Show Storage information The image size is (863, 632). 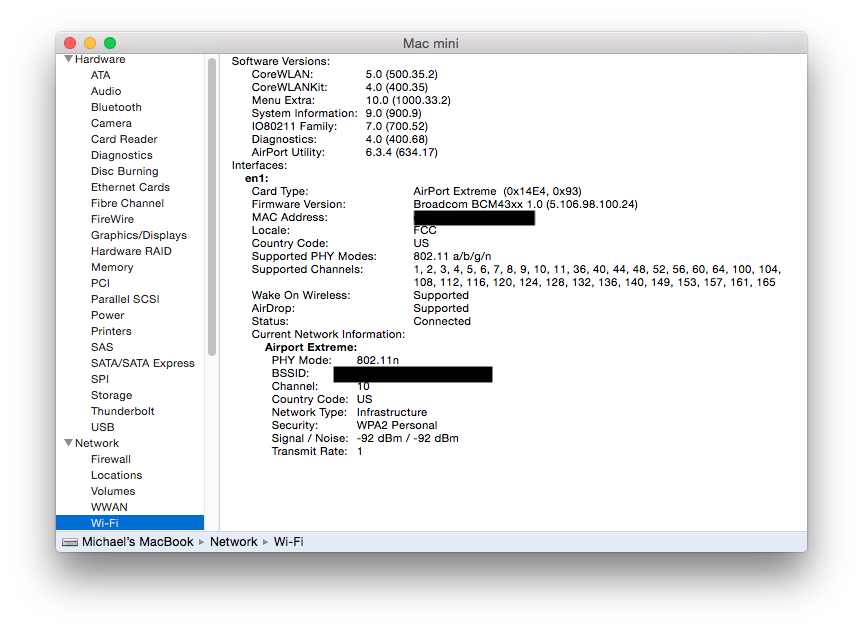click(111, 395)
